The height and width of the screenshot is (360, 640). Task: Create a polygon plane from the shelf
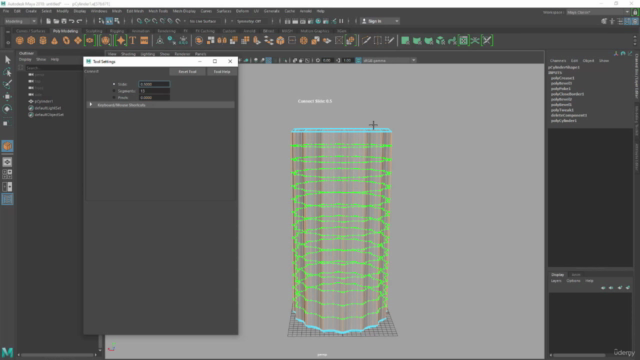[x=78, y=40]
